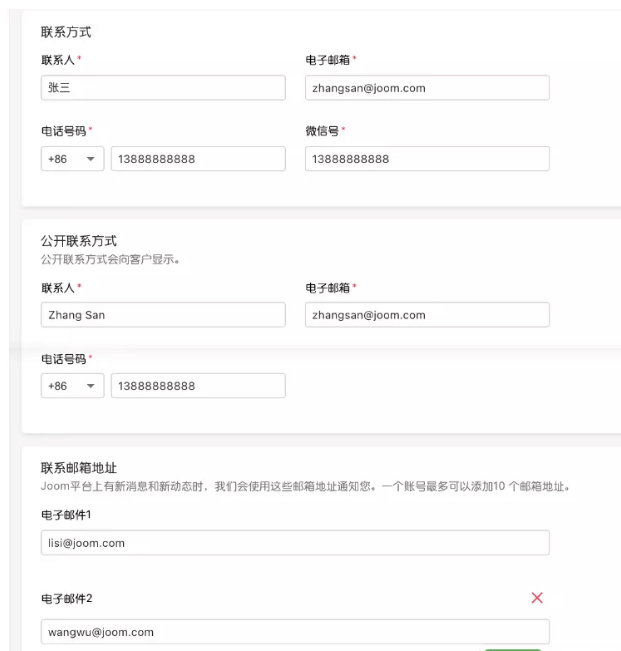Focus the 电子邮箱 field in 公开联系方式 section
Image resolution: width=621 pixels, height=651 pixels.
click(x=427, y=315)
